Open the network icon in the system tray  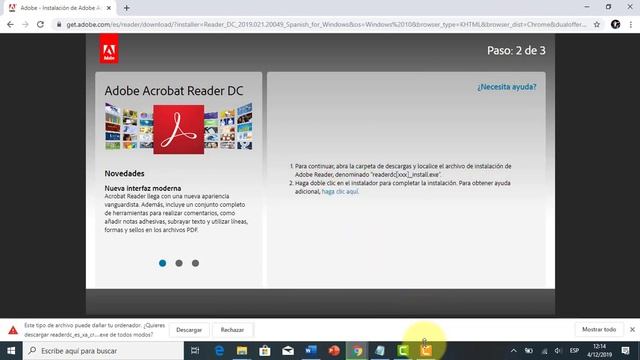click(x=544, y=351)
